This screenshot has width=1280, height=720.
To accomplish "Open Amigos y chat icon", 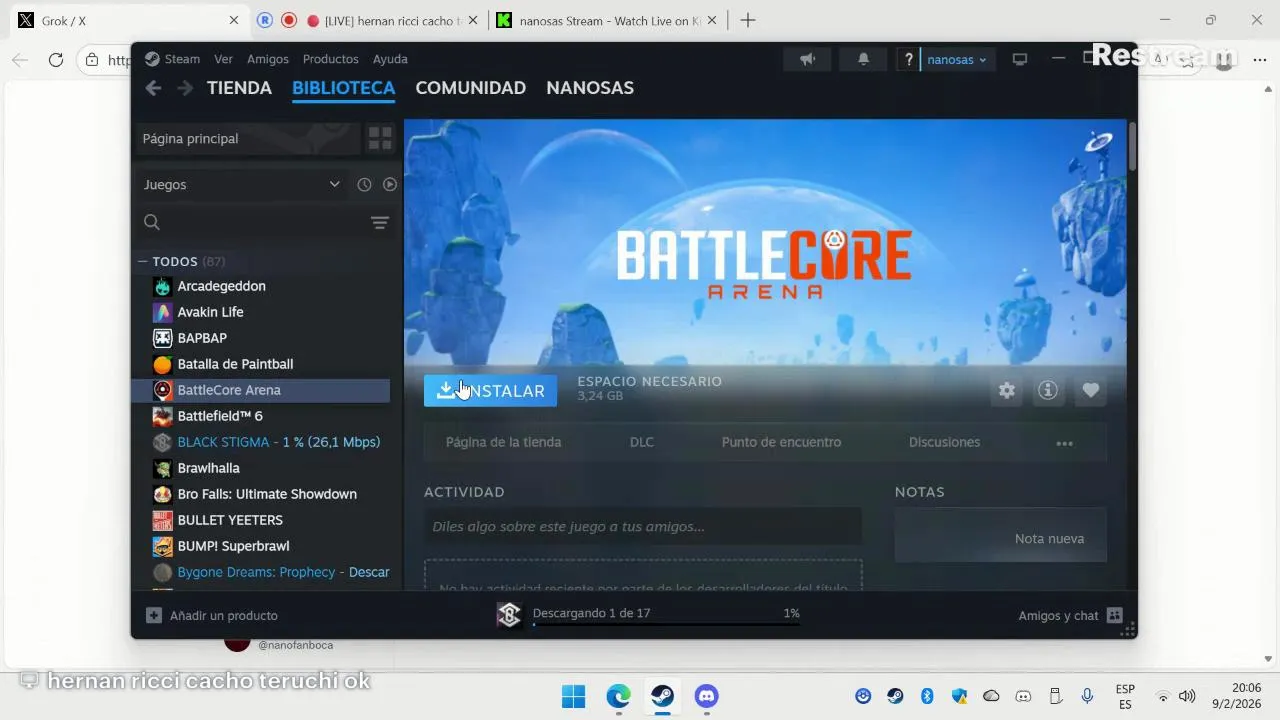I will pos(1115,615).
